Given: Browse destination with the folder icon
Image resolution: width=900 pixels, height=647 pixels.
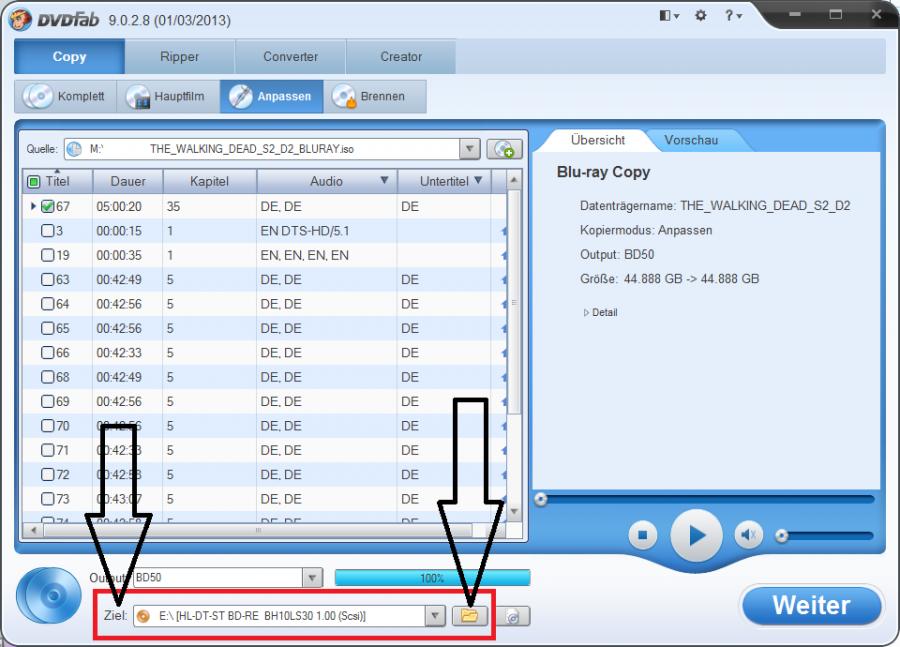Looking at the screenshot, I should 470,616.
